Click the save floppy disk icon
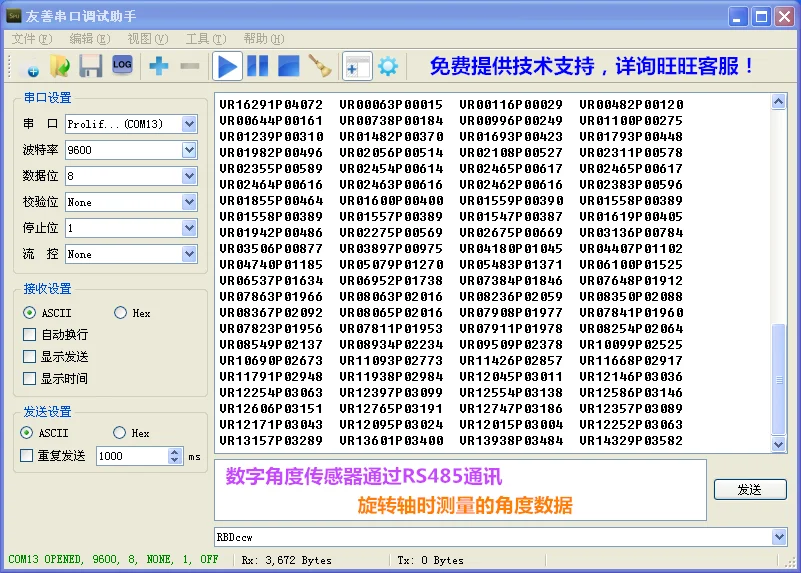Screen dimensions: 801x573 pyautogui.click(x=91, y=67)
